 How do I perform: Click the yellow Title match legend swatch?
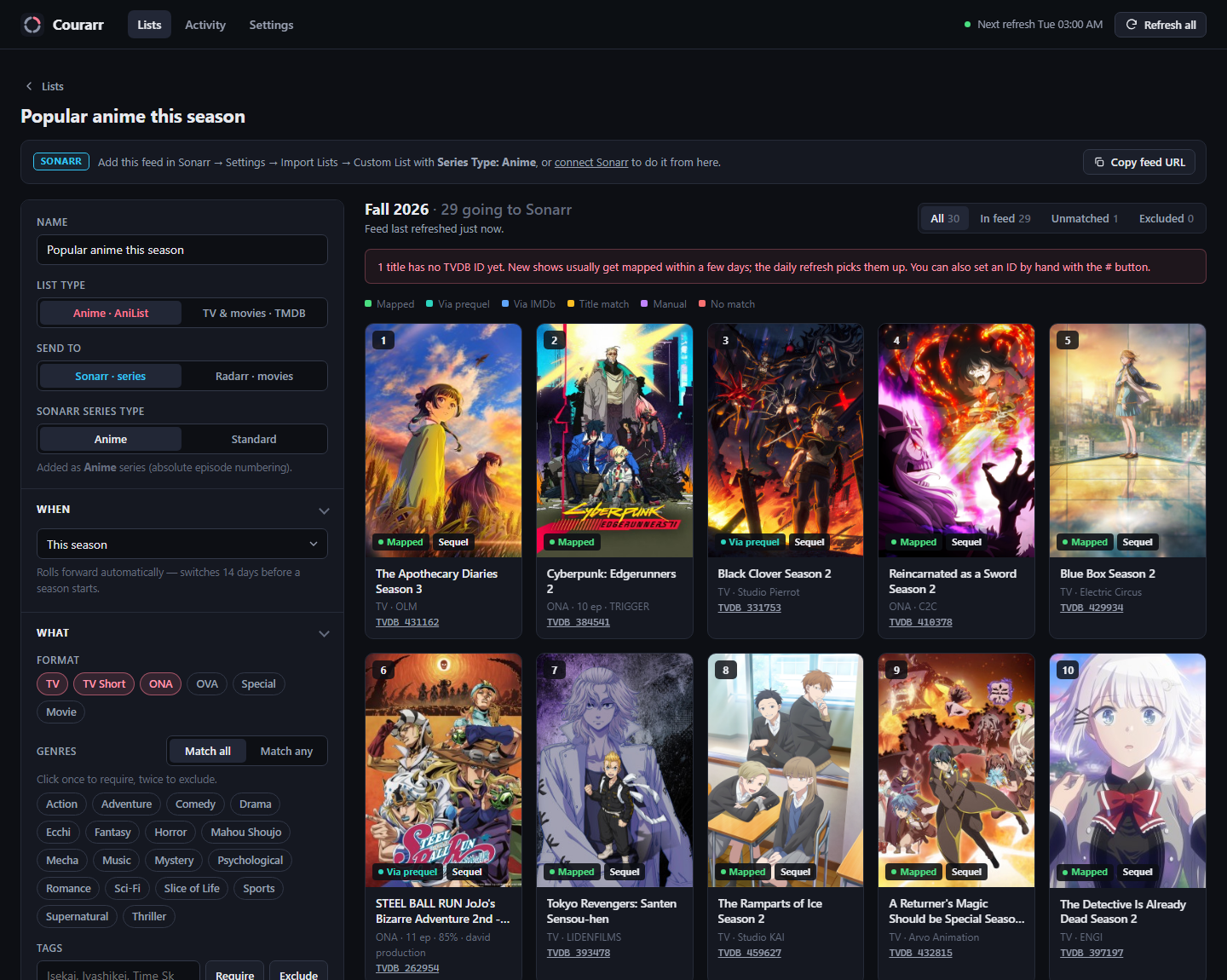[x=571, y=303]
